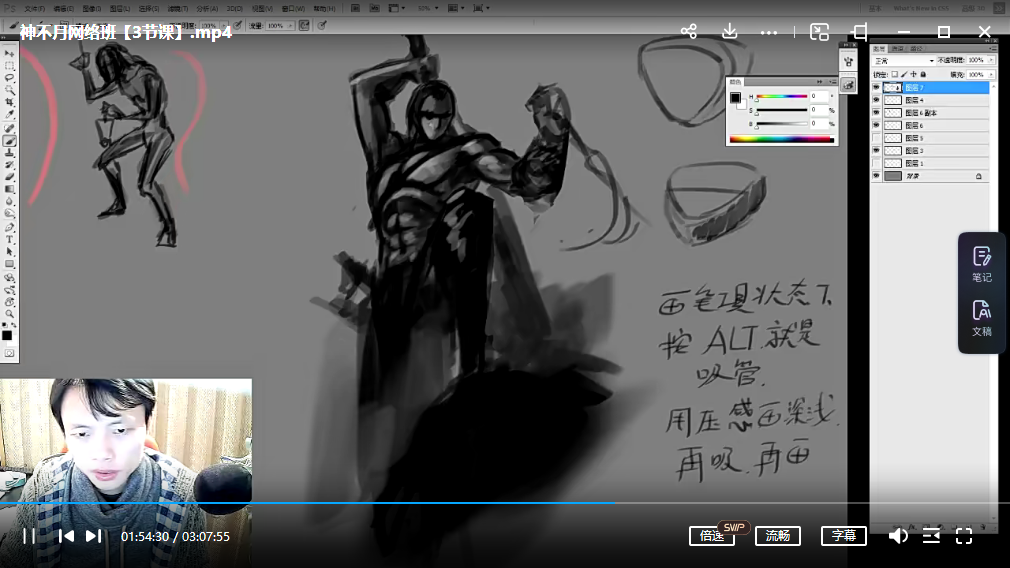The width and height of the screenshot is (1010, 568).
Task: Select the Crop tool
Action: [9, 102]
